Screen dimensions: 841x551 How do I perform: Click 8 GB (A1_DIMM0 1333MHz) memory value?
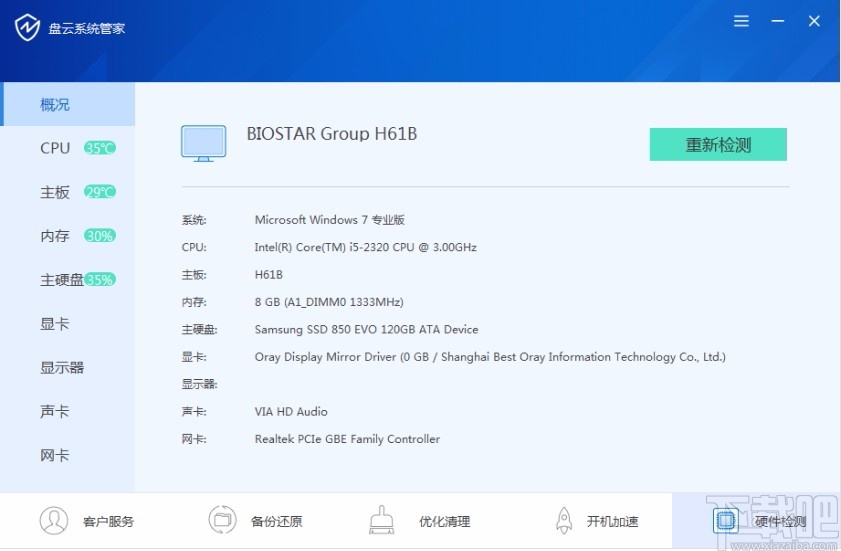click(x=329, y=302)
